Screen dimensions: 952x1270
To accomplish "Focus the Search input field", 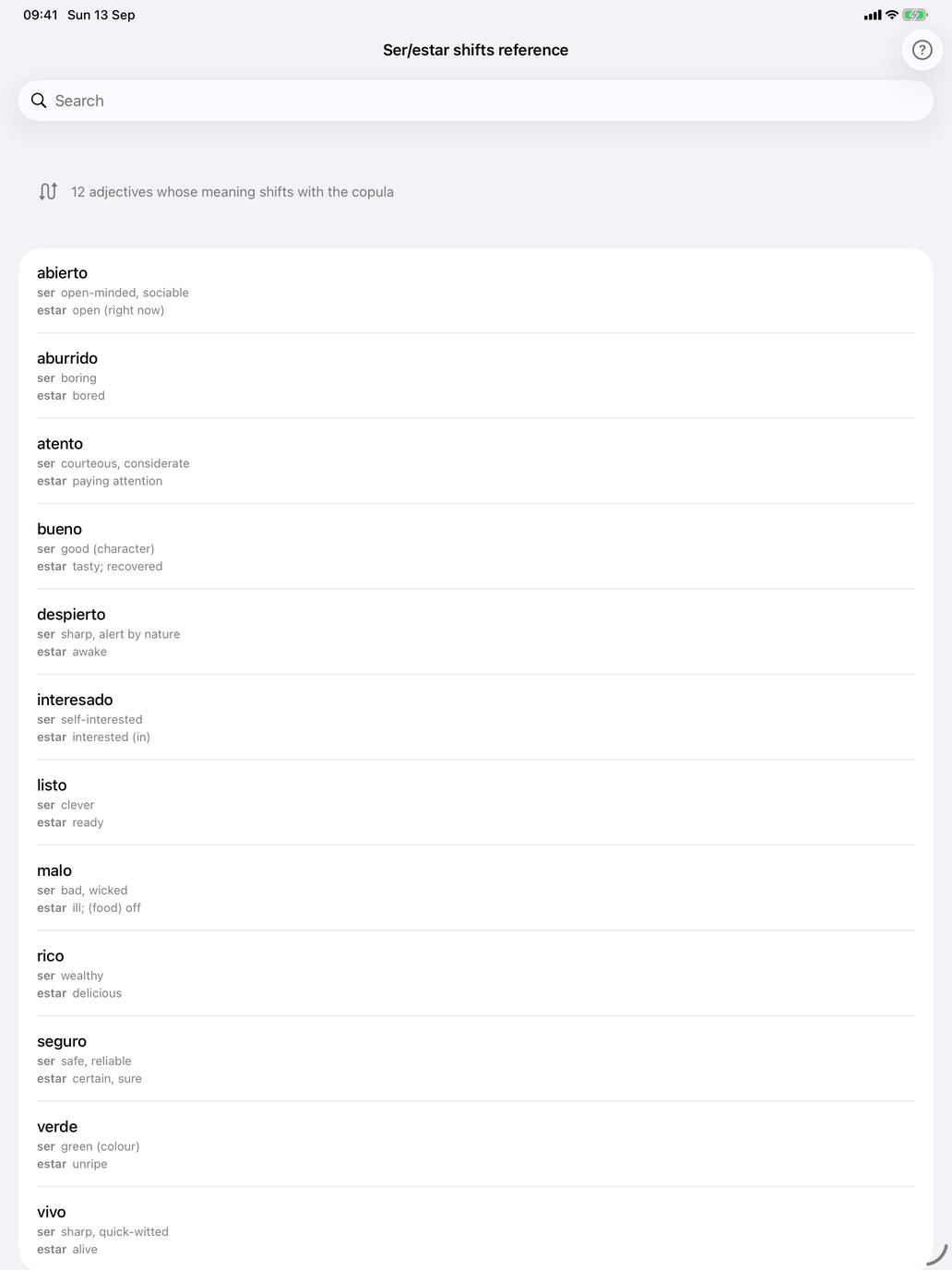I will pyautogui.click(x=476, y=101).
